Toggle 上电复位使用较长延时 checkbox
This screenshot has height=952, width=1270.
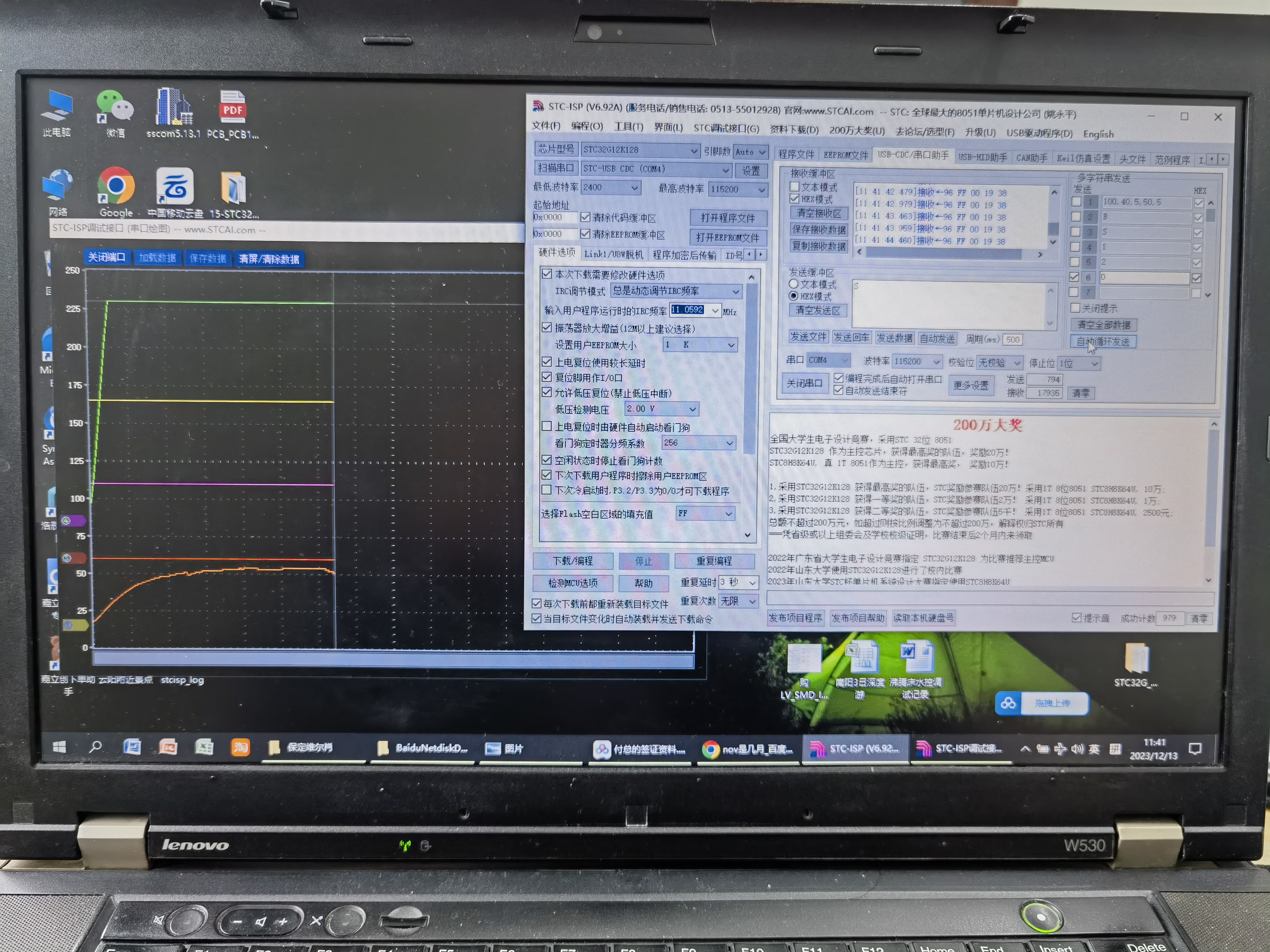(547, 362)
